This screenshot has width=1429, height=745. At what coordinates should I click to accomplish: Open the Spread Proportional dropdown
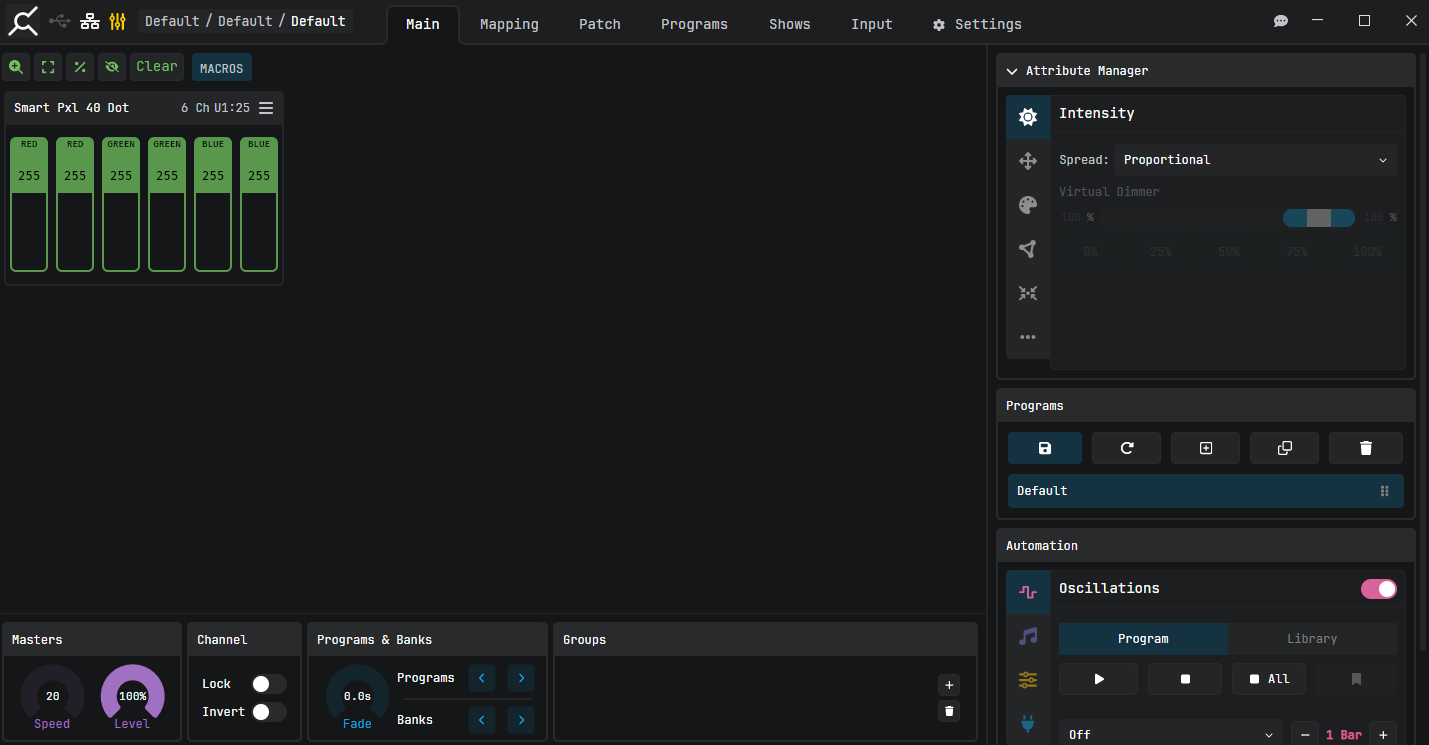click(1255, 160)
